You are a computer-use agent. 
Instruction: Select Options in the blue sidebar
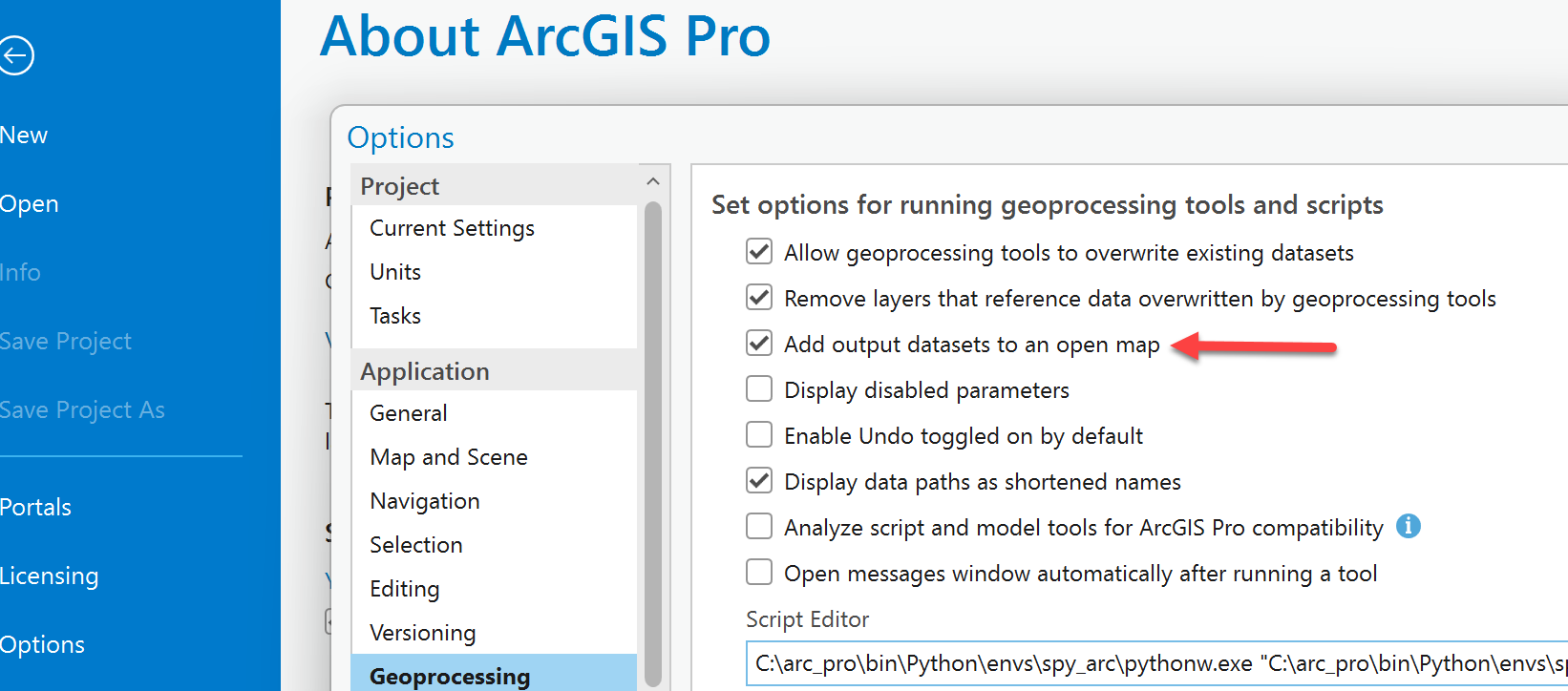pyautogui.click(x=43, y=644)
